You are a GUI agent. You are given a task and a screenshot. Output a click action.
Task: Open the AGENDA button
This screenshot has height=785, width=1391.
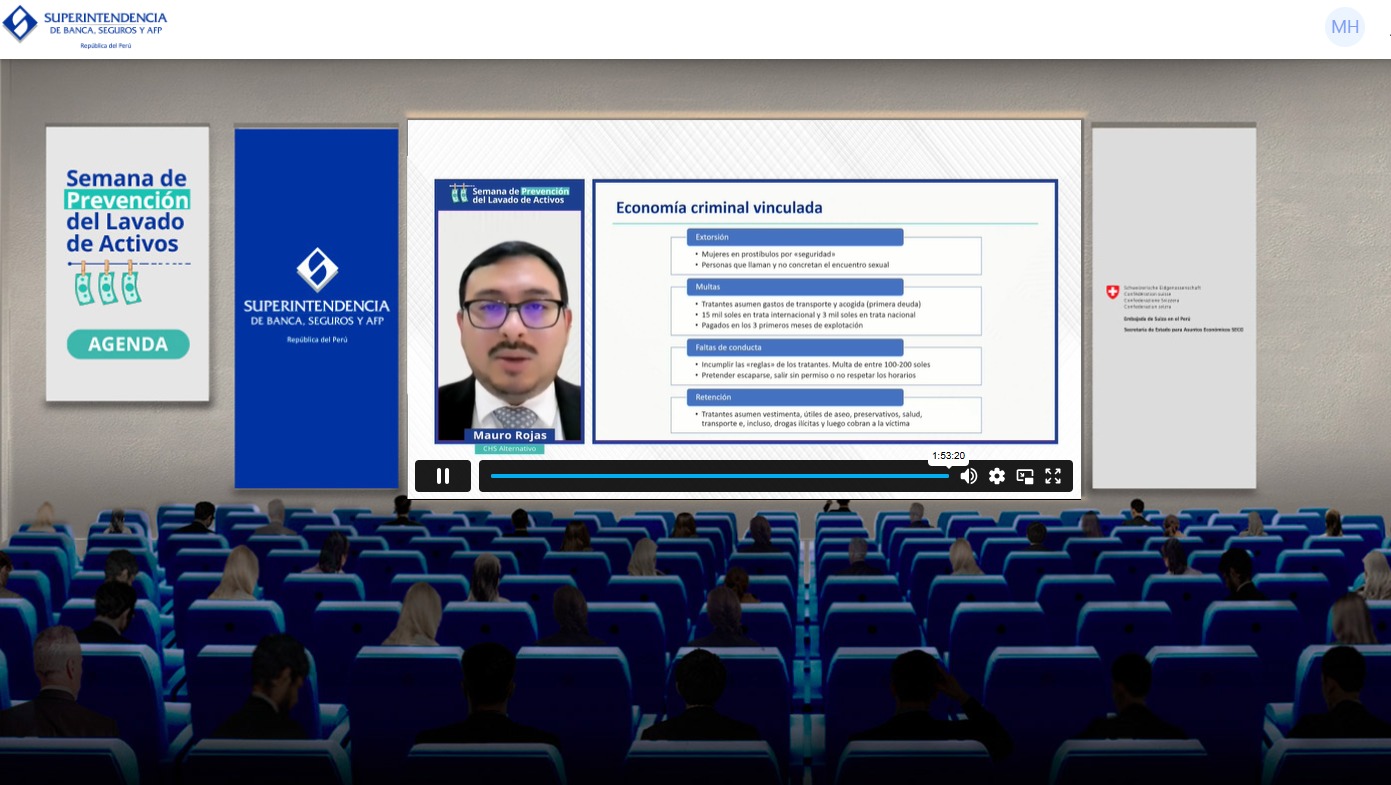128,344
